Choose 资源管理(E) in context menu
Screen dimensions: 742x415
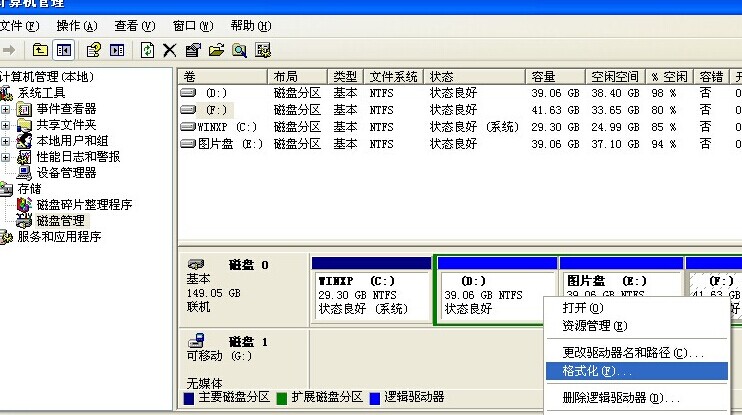click(636, 326)
